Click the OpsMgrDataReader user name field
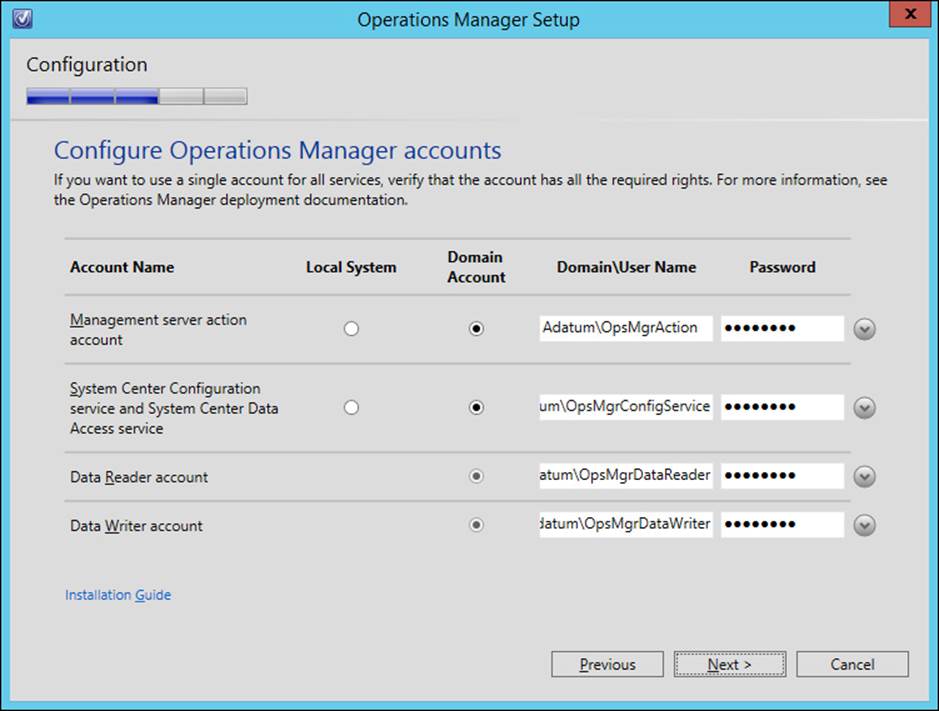939x711 pixels. point(626,476)
